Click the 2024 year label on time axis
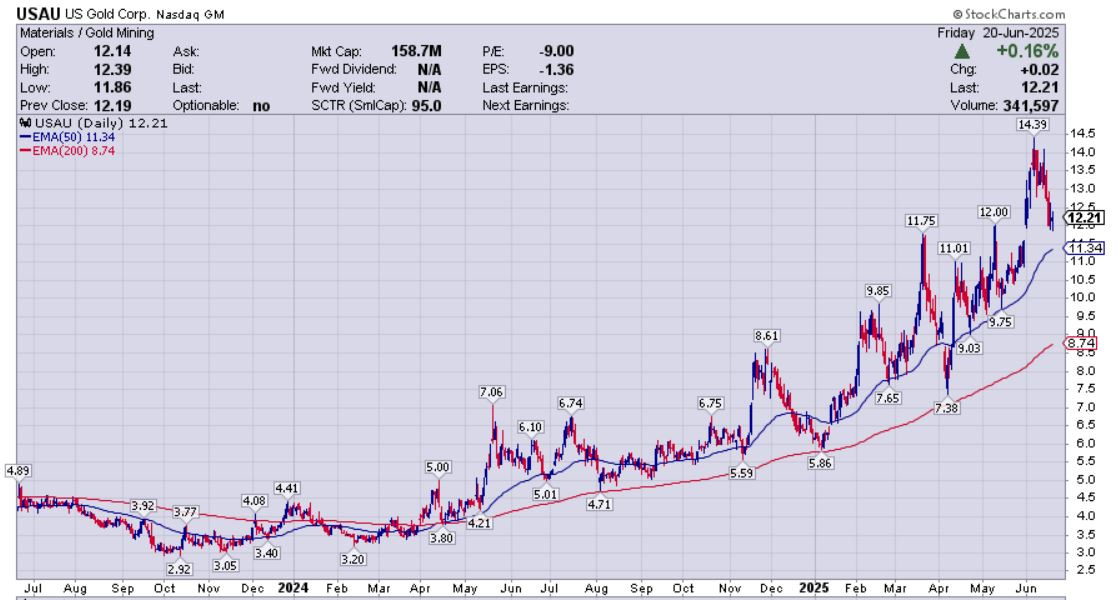 292,589
